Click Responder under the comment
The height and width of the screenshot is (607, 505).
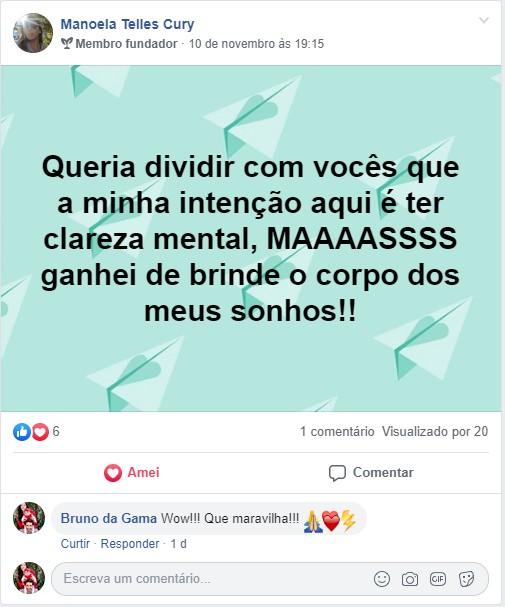[130, 544]
